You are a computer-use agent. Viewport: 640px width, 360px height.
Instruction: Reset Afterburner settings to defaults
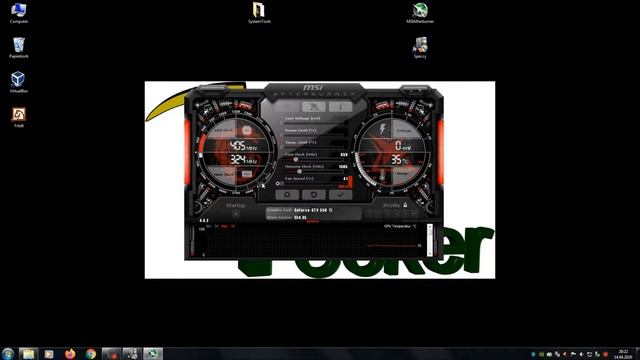(x=314, y=195)
